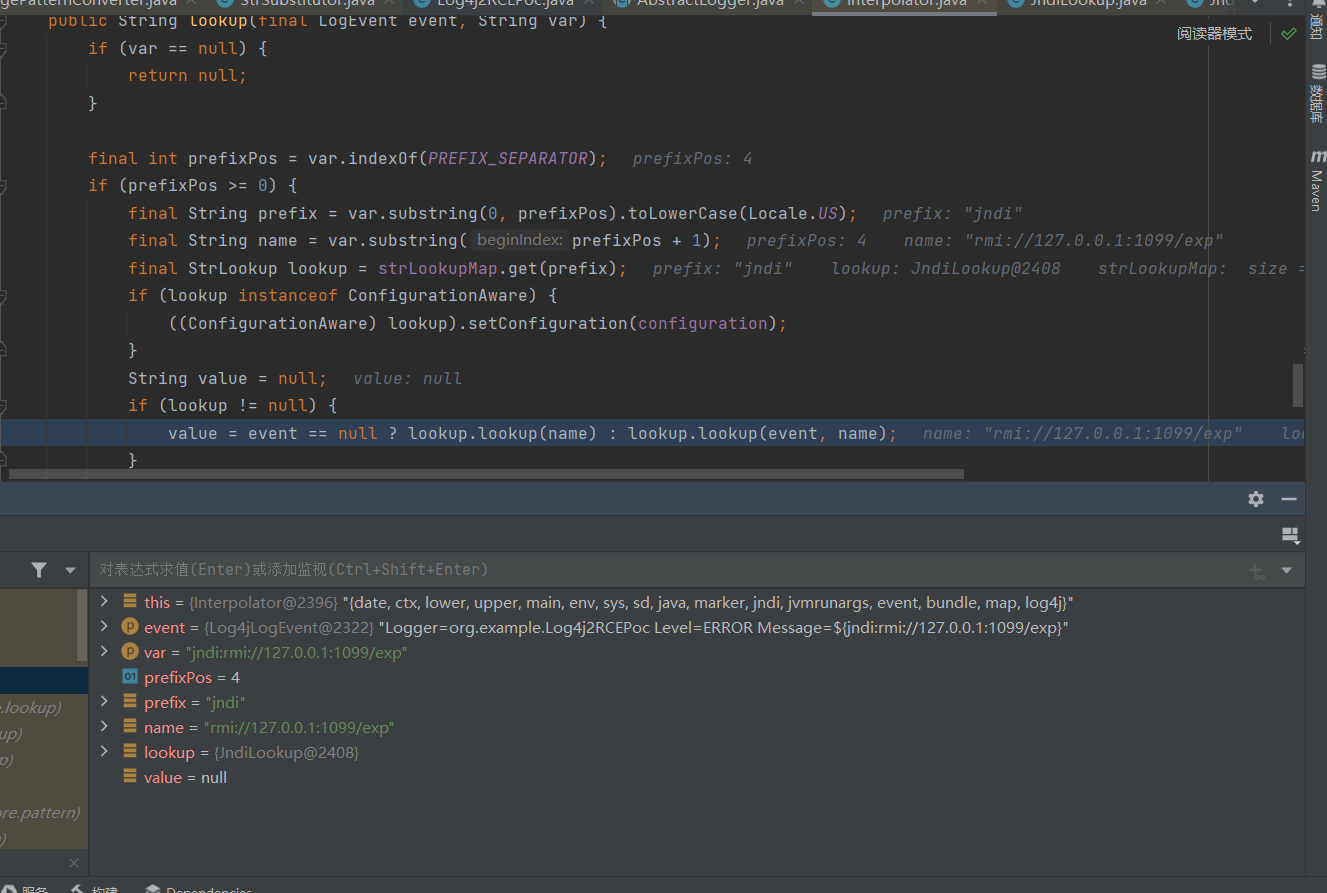Image resolution: width=1327 pixels, height=893 pixels.
Task: Click icon beside 'value = null'
Action: [130, 777]
